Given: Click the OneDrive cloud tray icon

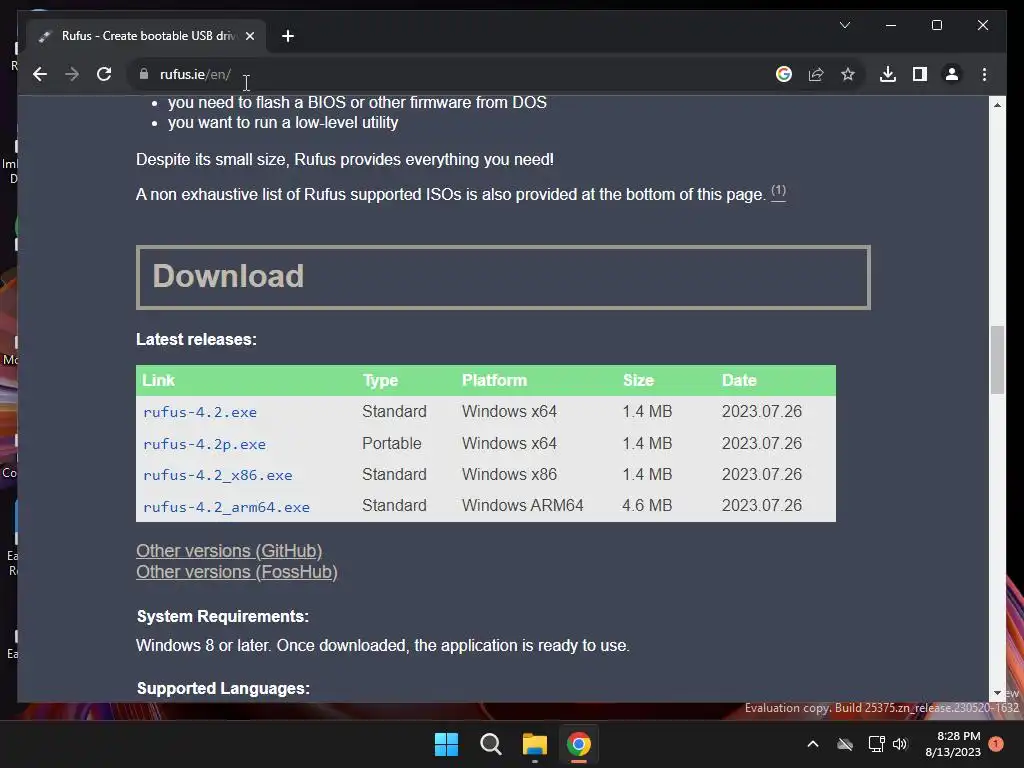Looking at the screenshot, I should pos(845,744).
